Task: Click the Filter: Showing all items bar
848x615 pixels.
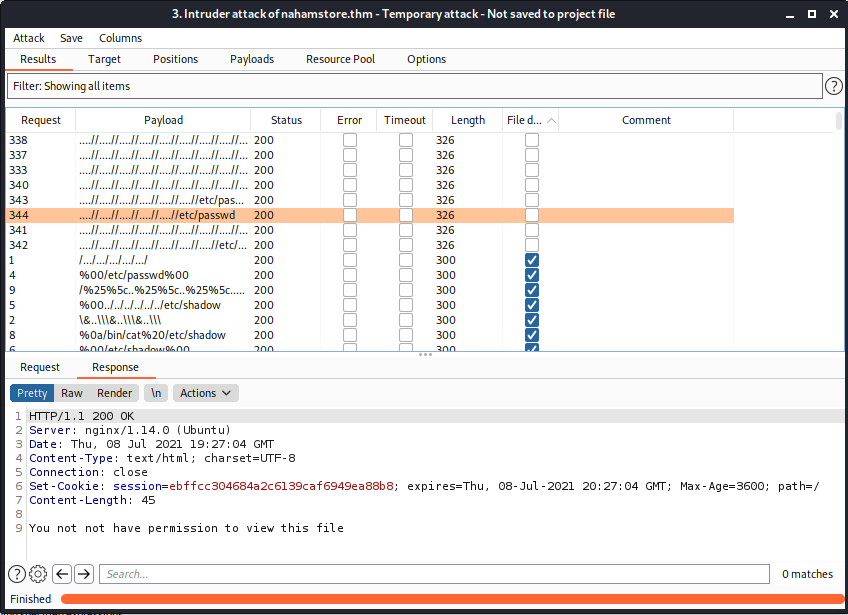Action: pyautogui.click(x=414, y=86)
